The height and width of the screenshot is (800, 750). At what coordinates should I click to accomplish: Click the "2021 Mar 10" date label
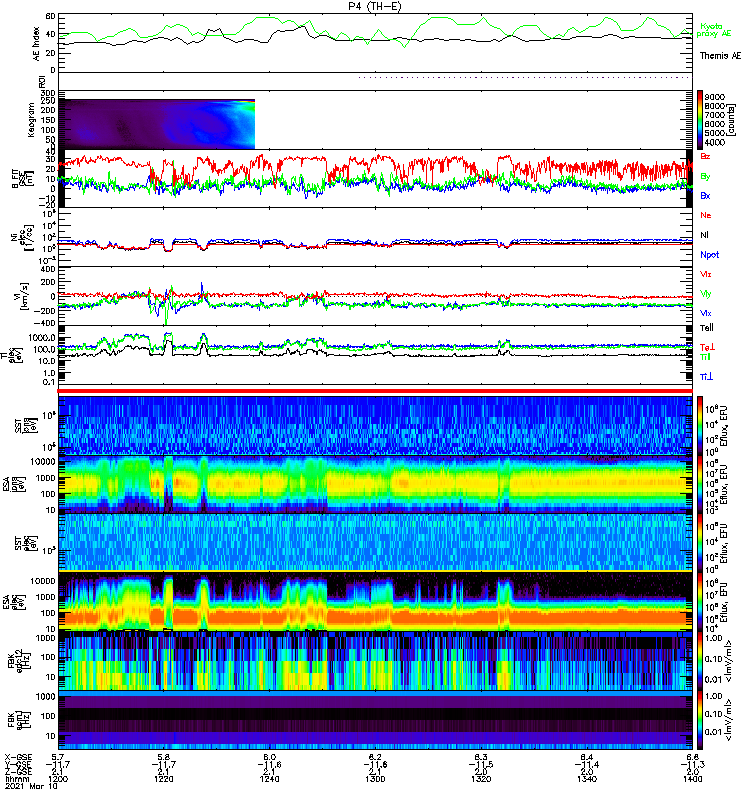[x=31, y=787]
